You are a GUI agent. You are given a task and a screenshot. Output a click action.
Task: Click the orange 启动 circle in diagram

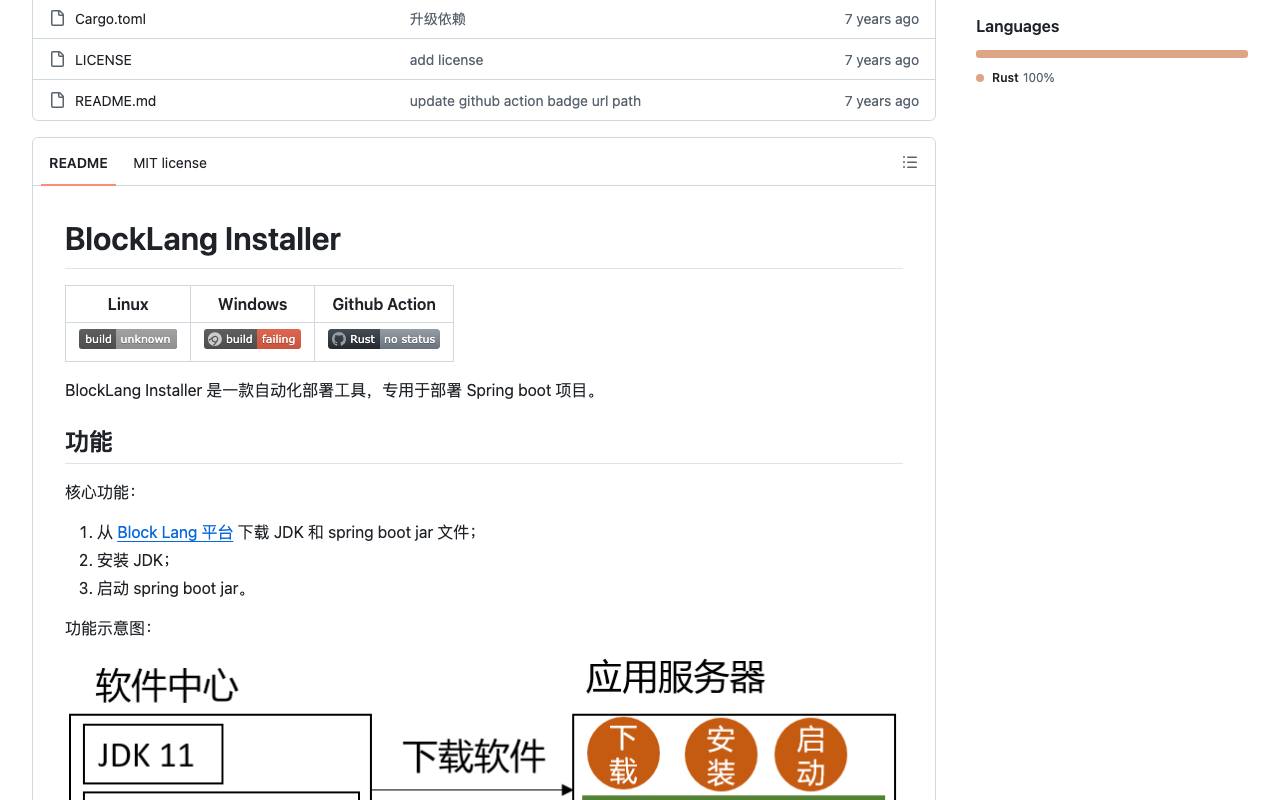coord(811,754)
